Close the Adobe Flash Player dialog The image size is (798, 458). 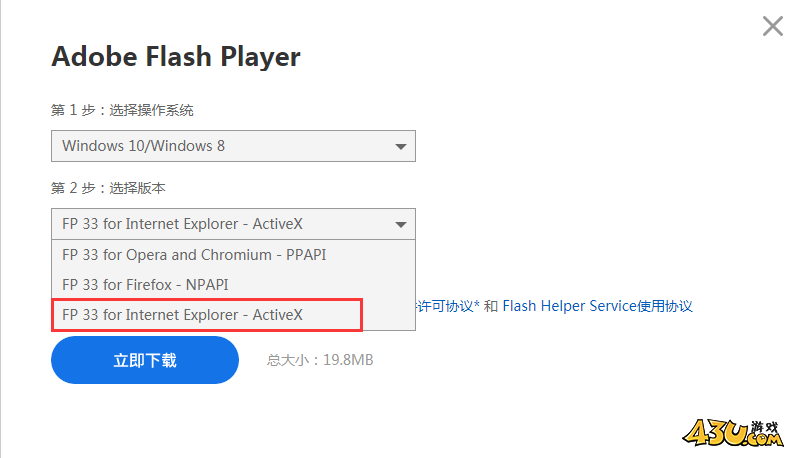click(773, 26)
